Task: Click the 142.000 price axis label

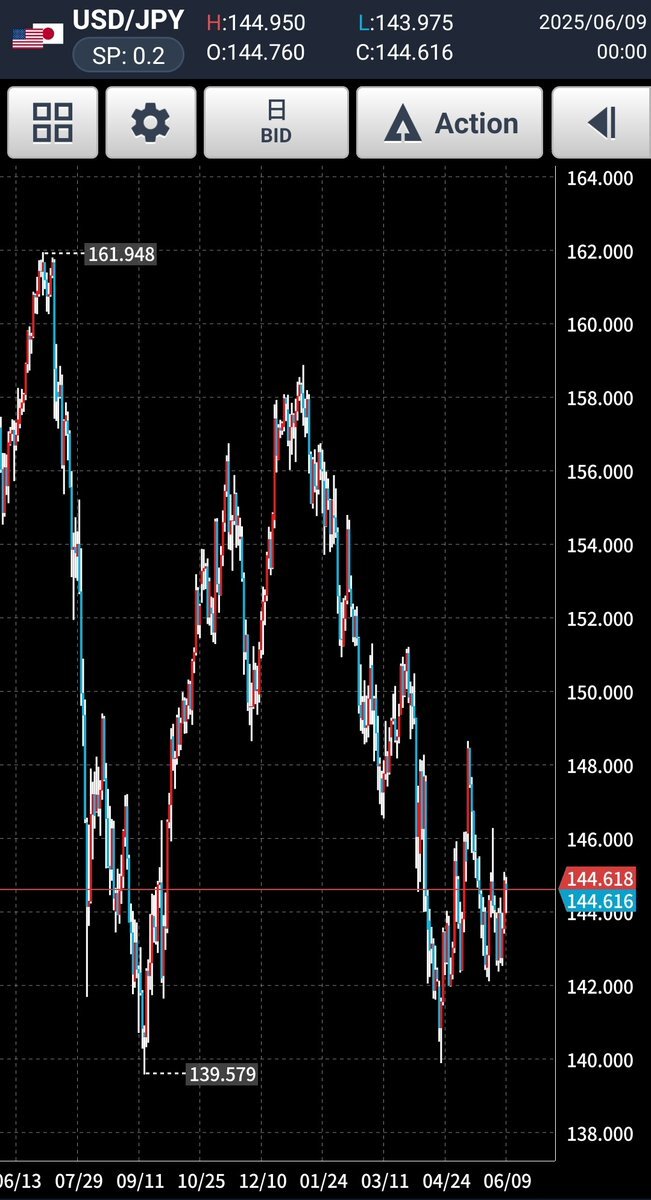Action: tap(598, 986)
